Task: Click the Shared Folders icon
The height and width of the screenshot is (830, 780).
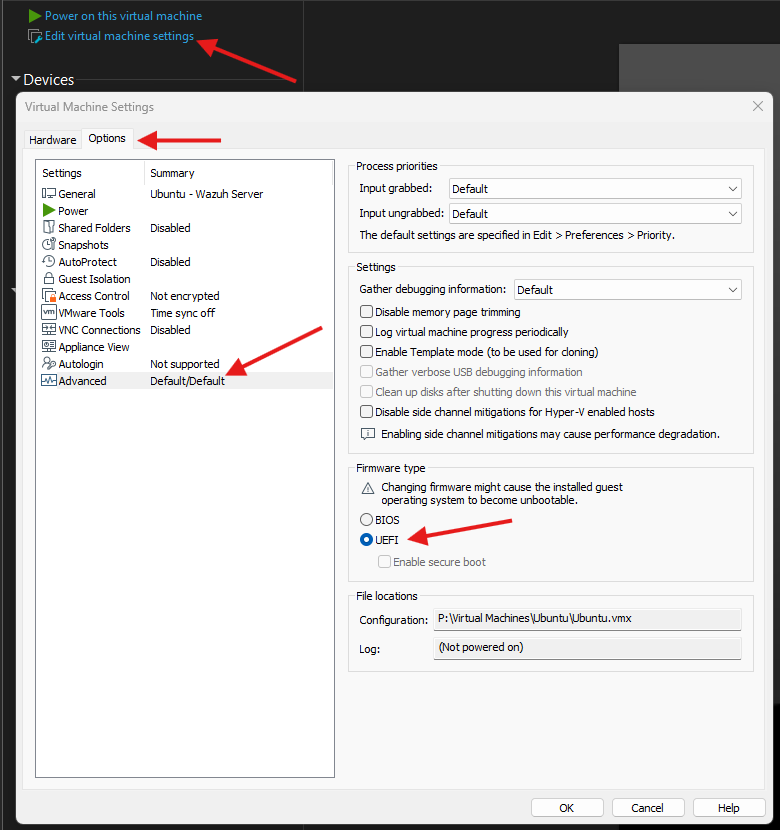Action: (49, 228)
